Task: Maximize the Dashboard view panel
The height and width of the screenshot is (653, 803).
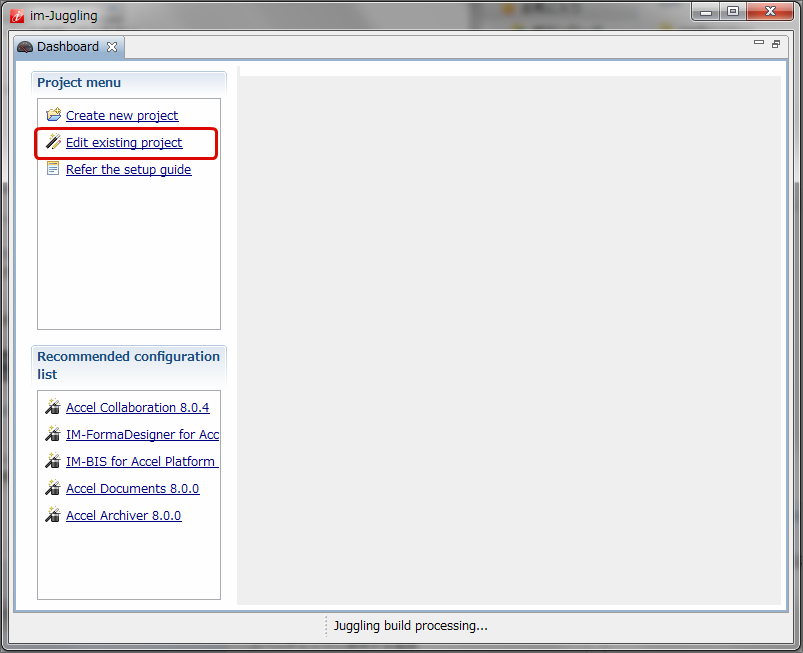Action: (x=776, y=44)
